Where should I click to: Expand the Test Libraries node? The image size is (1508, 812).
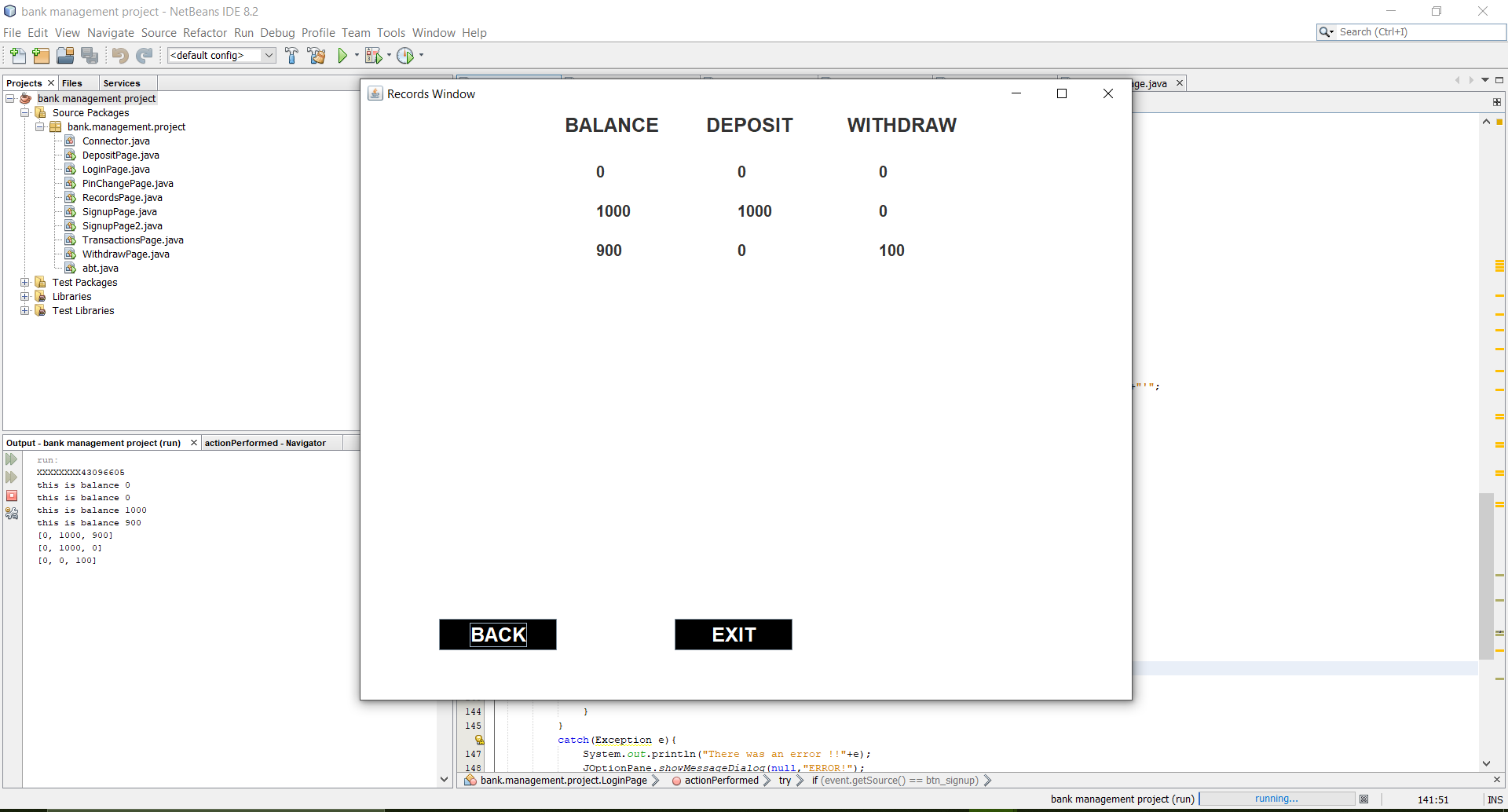coord(25,310)
